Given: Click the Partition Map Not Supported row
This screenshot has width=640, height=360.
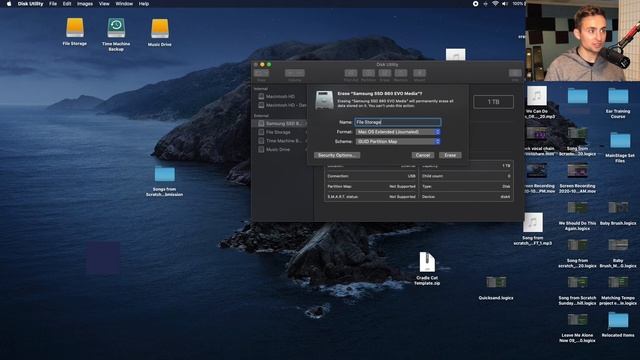Looking at the screenshot, I should [x=371, y=187].
